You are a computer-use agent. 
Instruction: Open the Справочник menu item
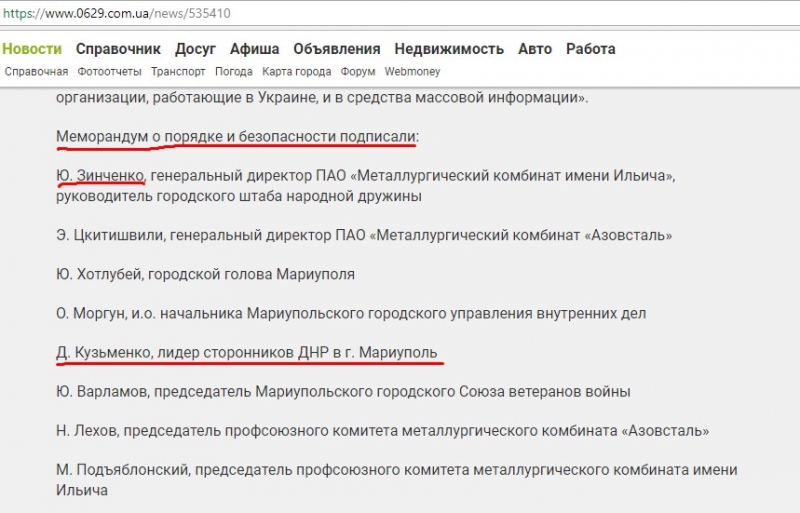click(118, 49)
